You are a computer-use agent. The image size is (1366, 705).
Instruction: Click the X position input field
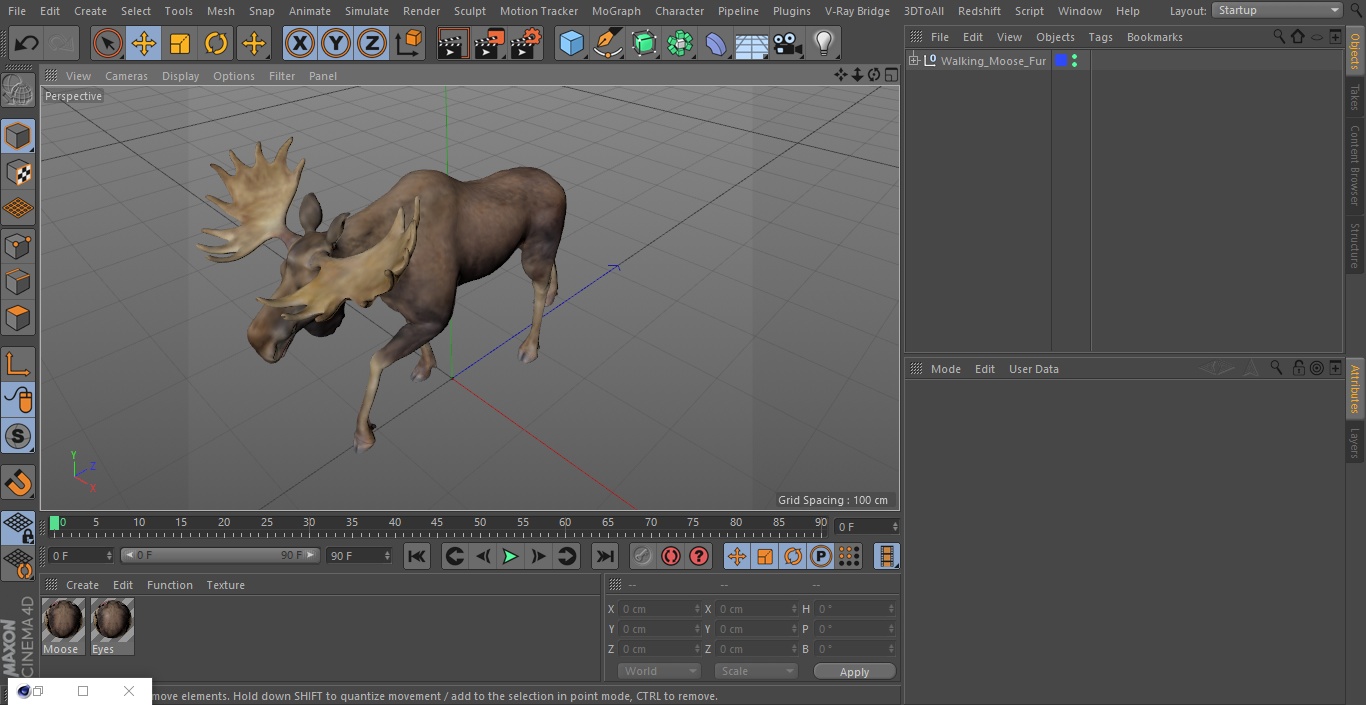[x=659, y=609]
